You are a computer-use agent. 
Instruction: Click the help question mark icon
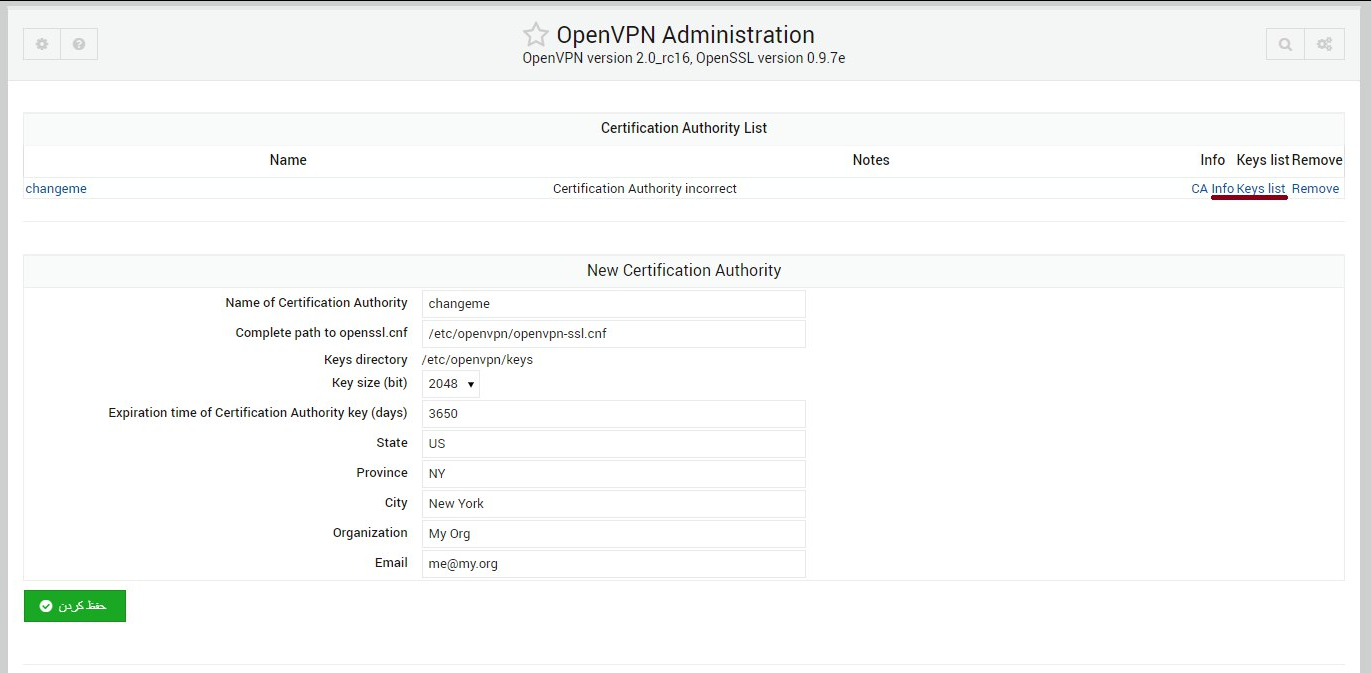click(x=79, y=44)
